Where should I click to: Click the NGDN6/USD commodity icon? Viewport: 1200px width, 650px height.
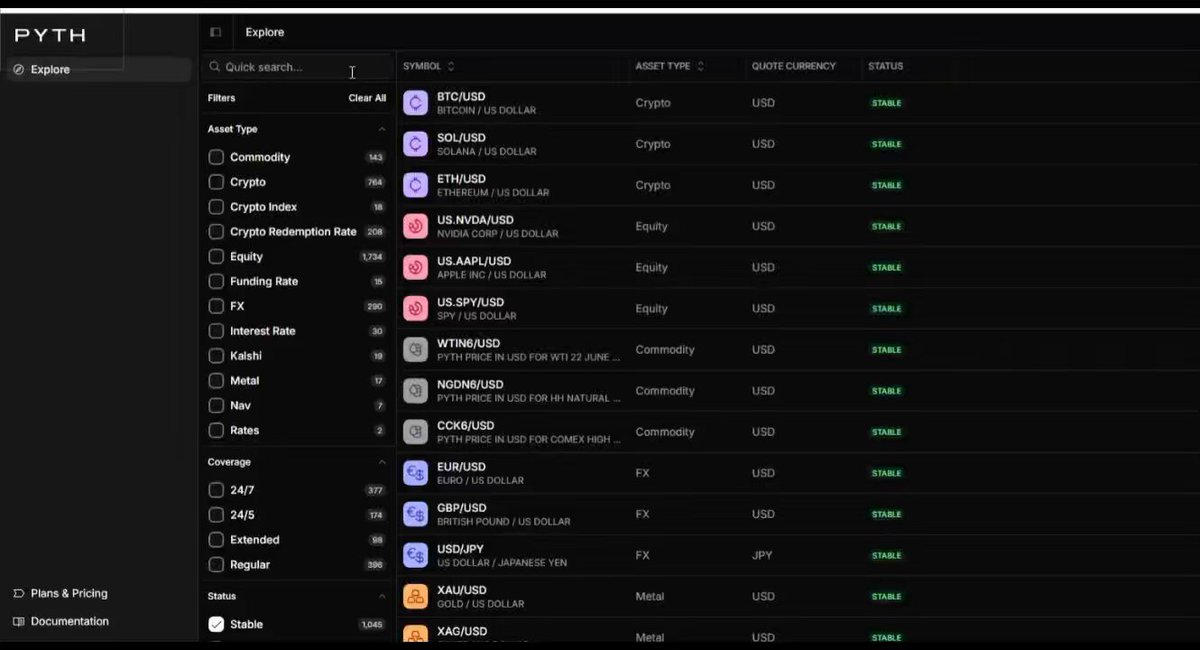tap(416, 391)
